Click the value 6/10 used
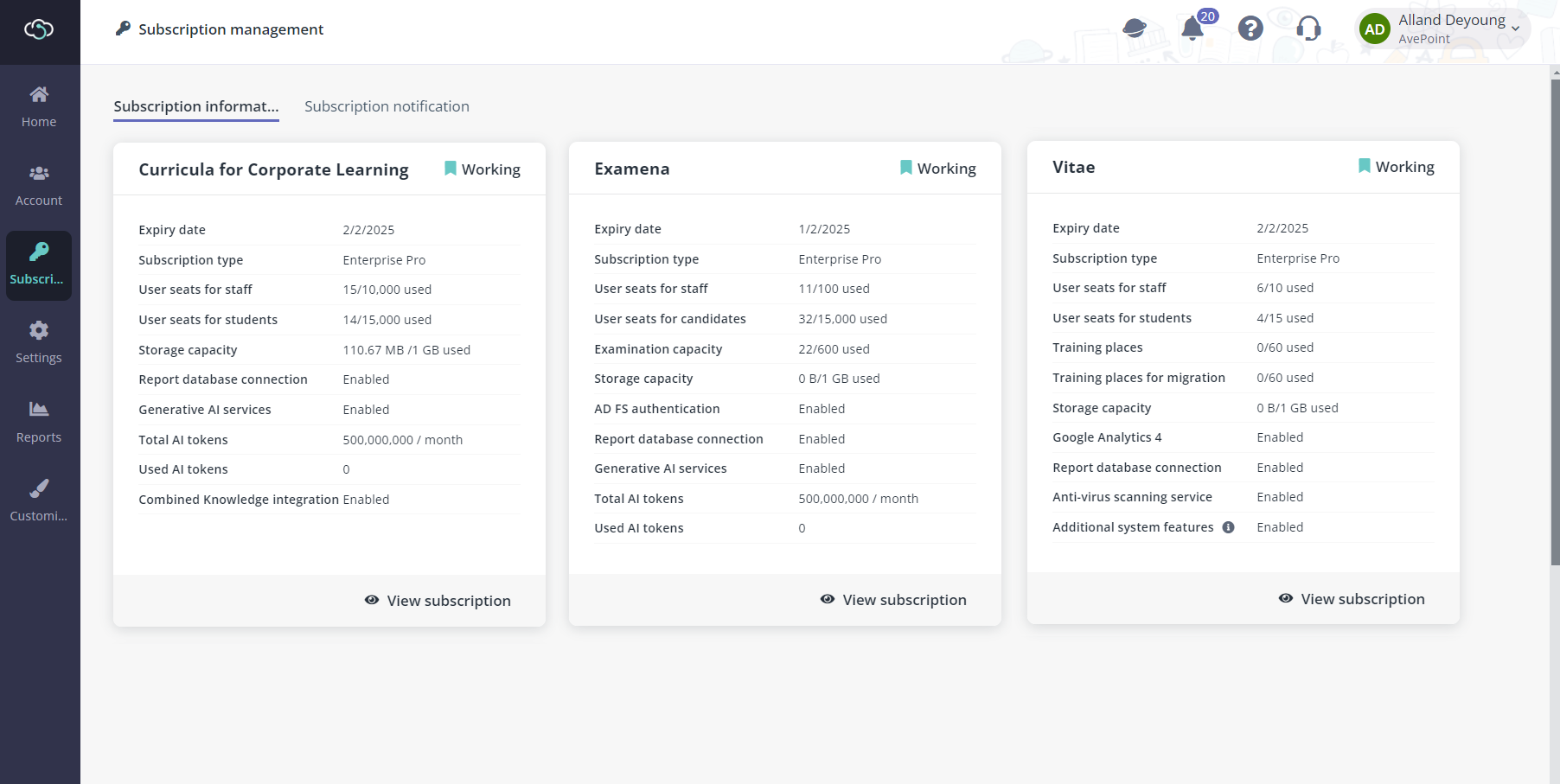 pyautogui.click(x=1285, y=288)
